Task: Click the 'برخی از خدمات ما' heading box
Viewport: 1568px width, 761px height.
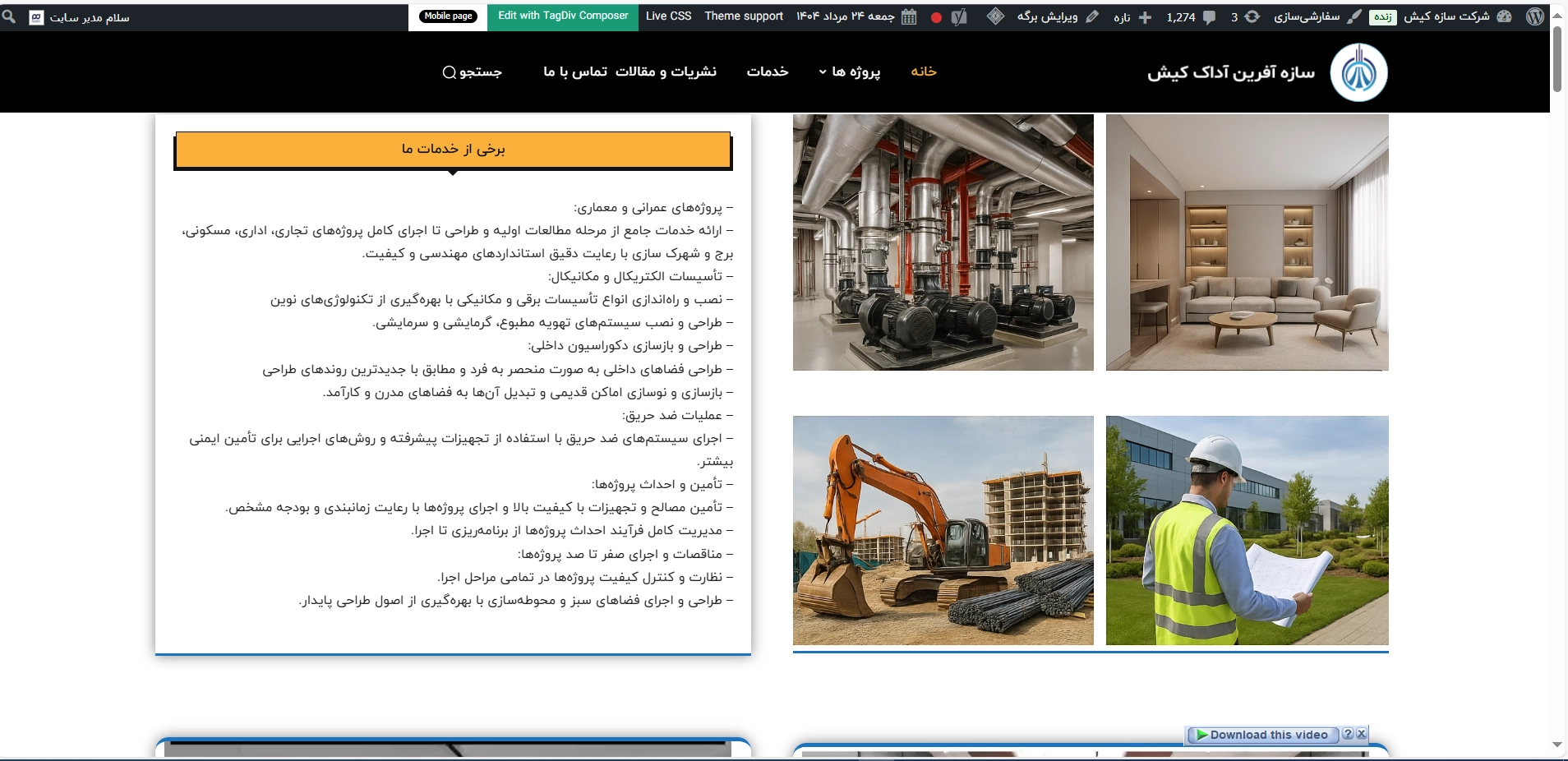Action: tap(453, 150)
